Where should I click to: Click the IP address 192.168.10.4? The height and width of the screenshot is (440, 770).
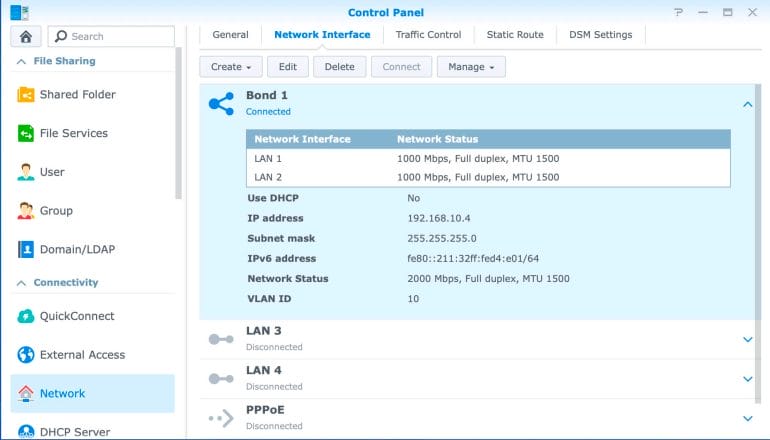(439, 218)
